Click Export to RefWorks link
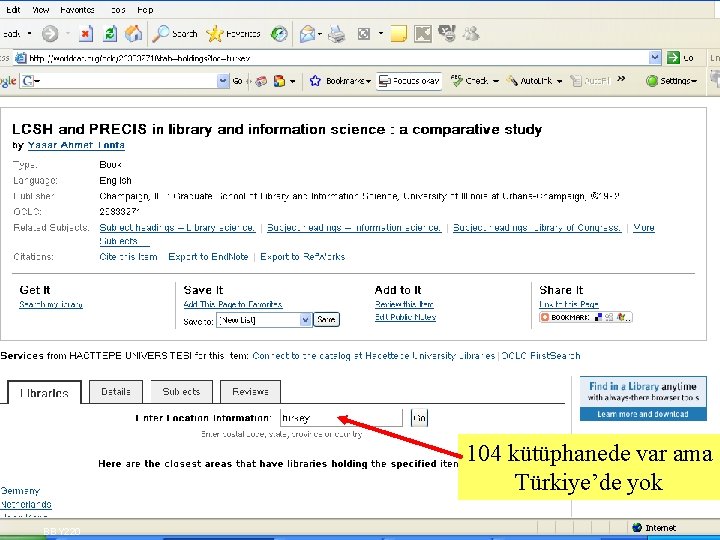 point(303,257)
